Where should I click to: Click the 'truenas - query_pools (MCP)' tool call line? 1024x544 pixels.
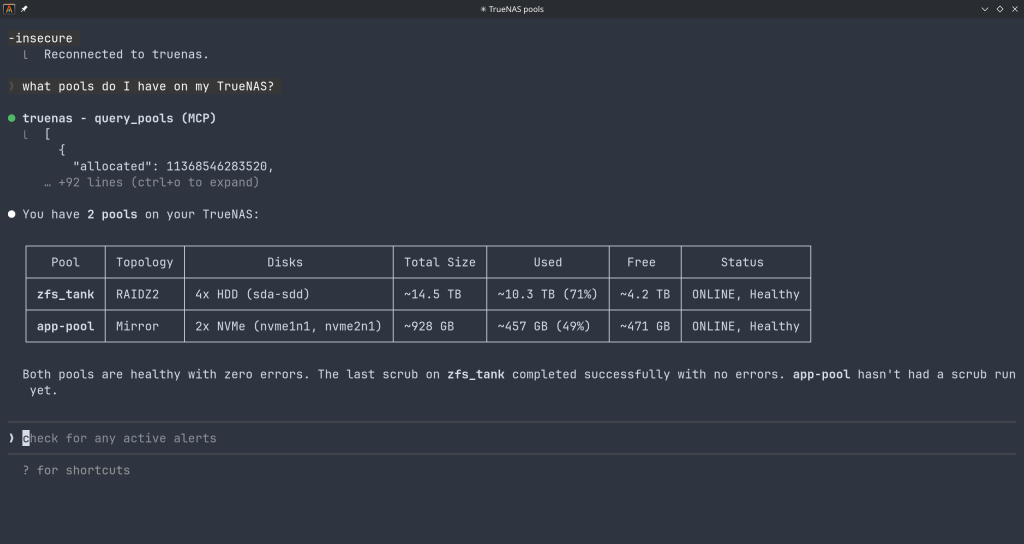(119, 118)
